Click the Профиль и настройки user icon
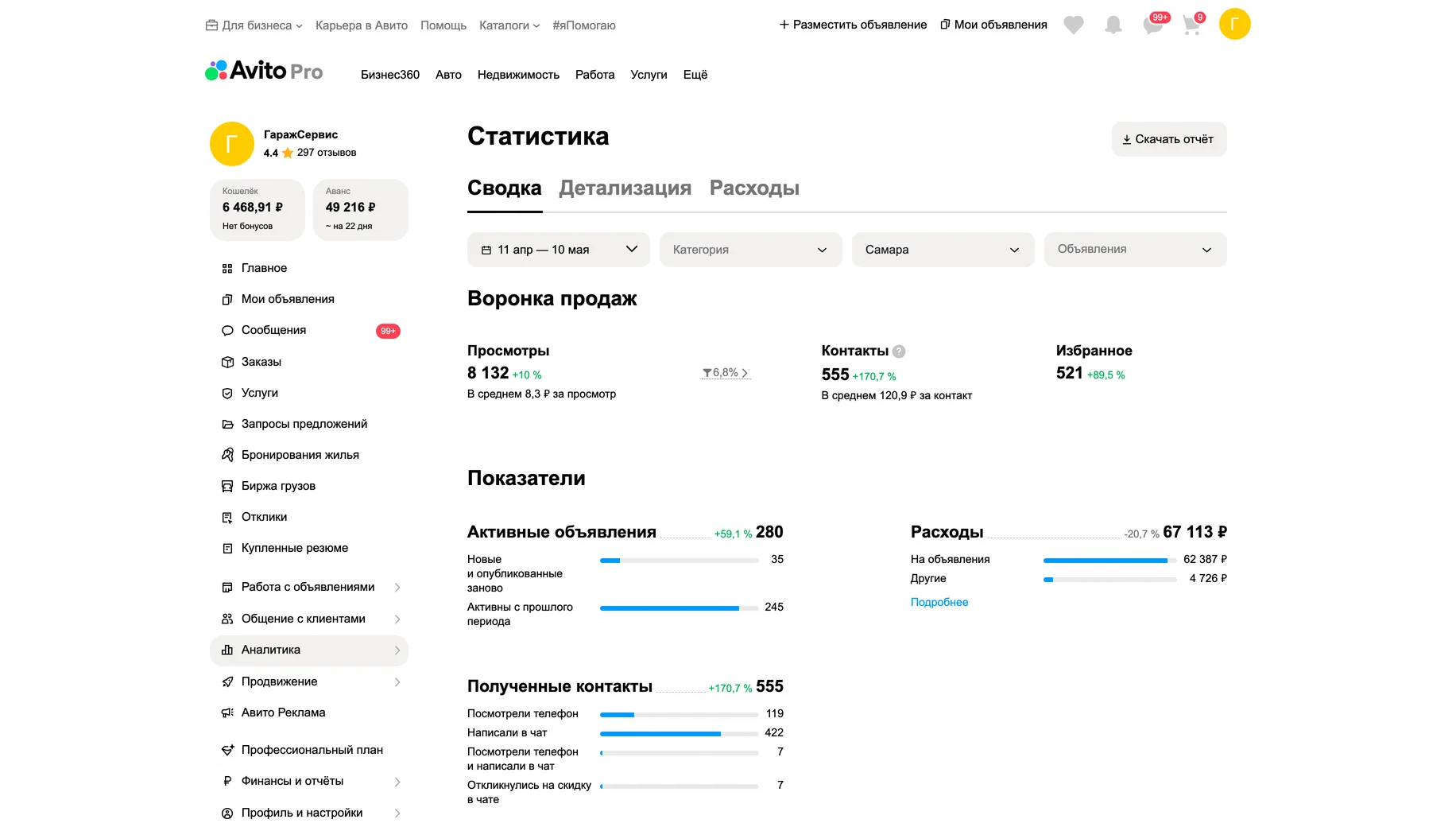The height and width of the screenshot is (827, 1456). point(227,813)
